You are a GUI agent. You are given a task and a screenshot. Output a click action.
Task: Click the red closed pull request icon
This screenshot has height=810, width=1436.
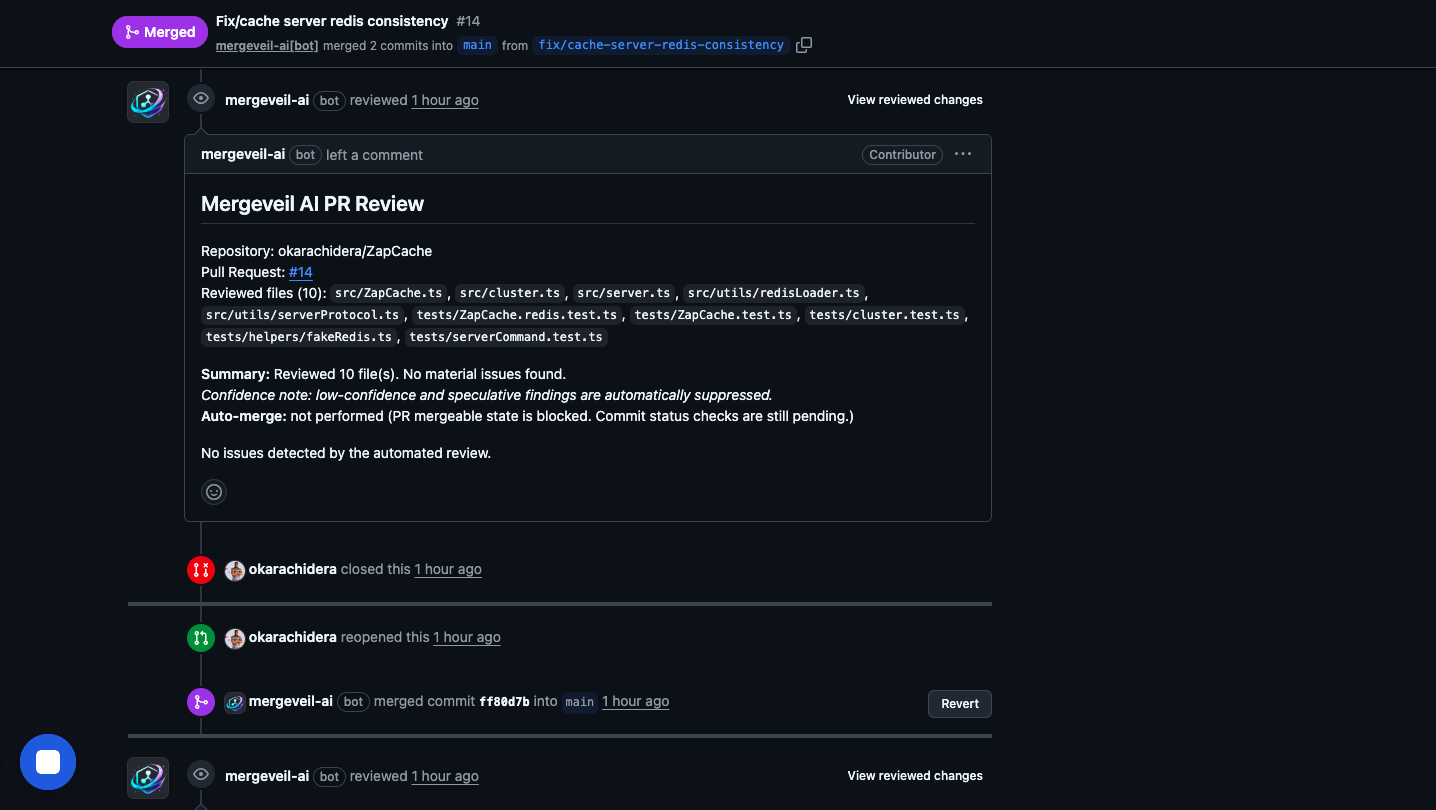201,569
